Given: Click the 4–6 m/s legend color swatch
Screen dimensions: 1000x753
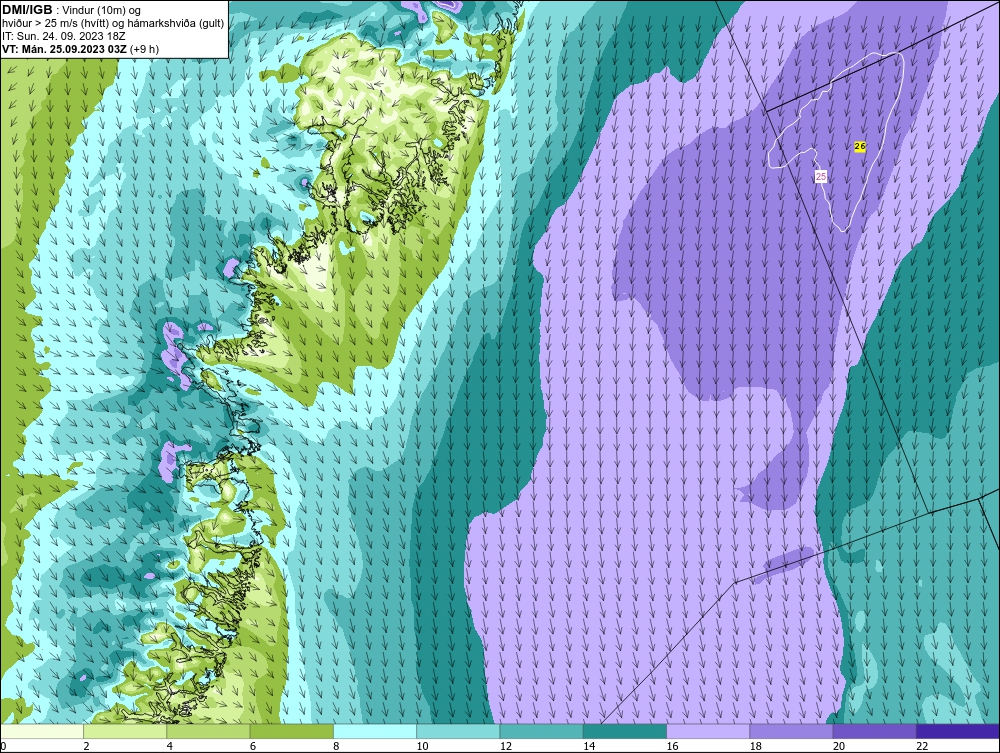Looking at the screenshot, I should [x=209, y=731].
